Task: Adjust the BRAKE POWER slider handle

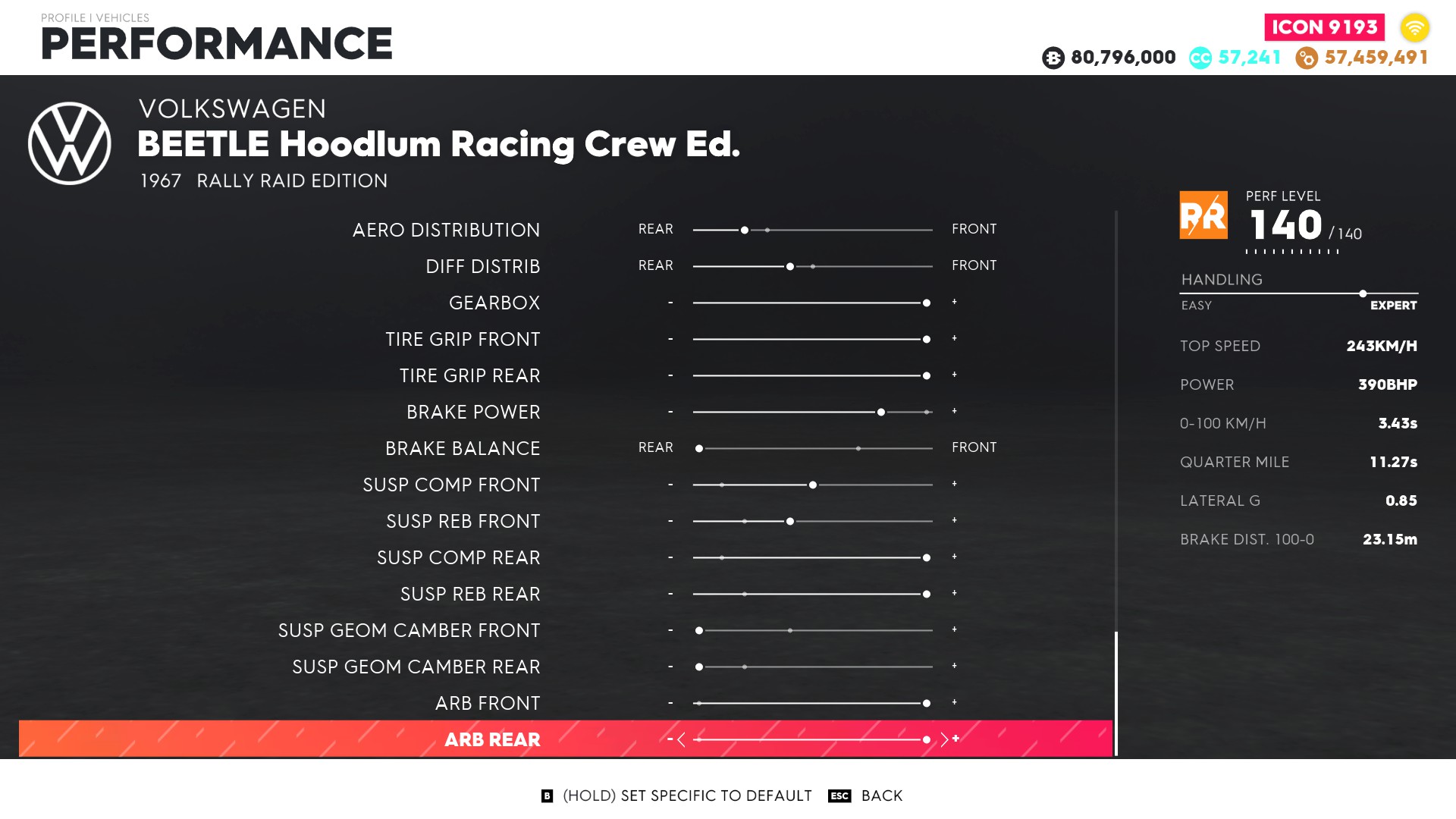Action: [x=880, y=413]
